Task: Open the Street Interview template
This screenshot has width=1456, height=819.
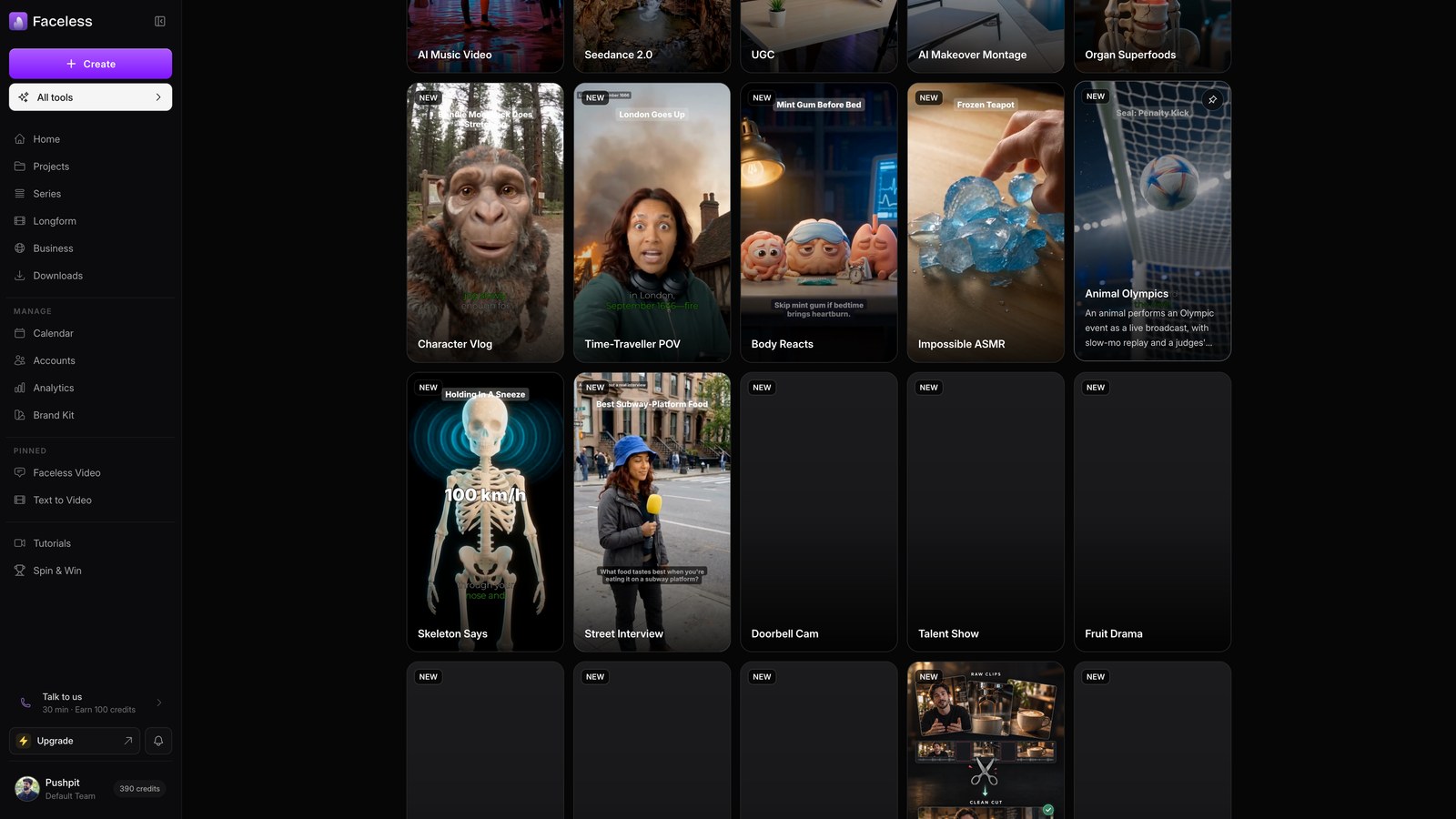Action: pos(652,512)
